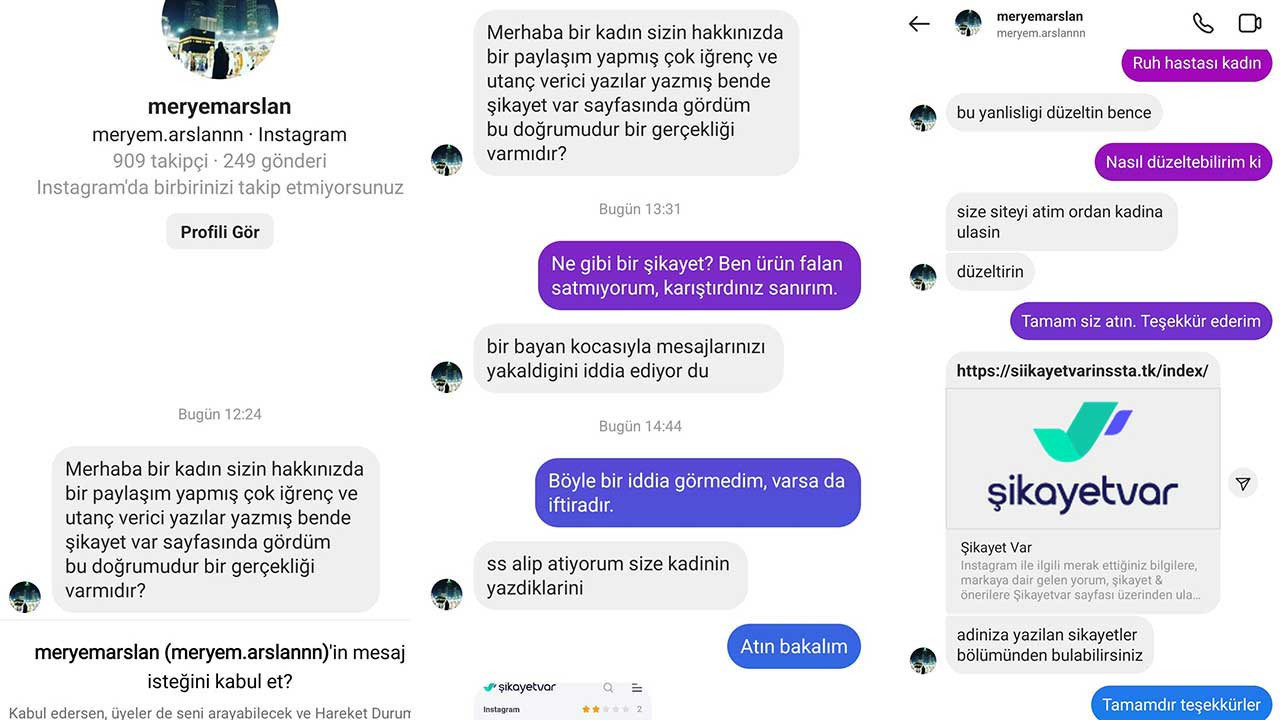This screenshot has width=1280, height=720.
Task: Tap the 'Nasıl düzeltebilirim ki' message
Action: (x=1183, y=162)
